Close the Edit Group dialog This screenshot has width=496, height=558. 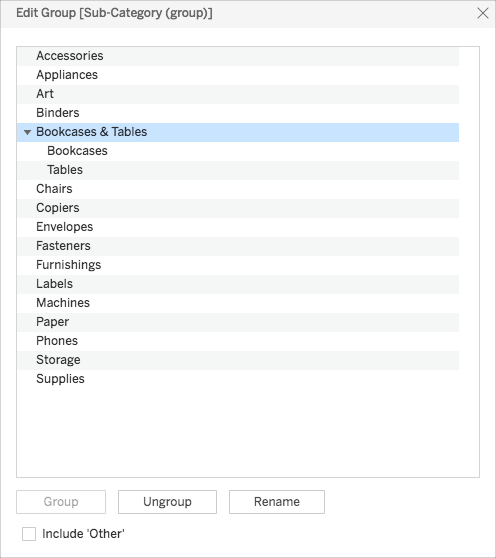[482, 13]
